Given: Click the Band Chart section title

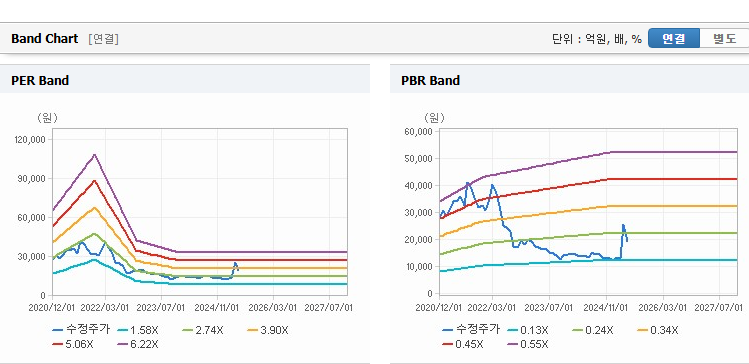Looking at the screenshot, I should click(44, 39).
